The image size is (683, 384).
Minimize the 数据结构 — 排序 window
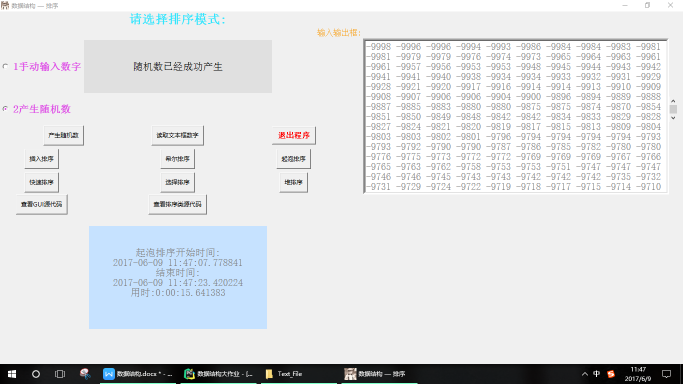pos(625,5)
